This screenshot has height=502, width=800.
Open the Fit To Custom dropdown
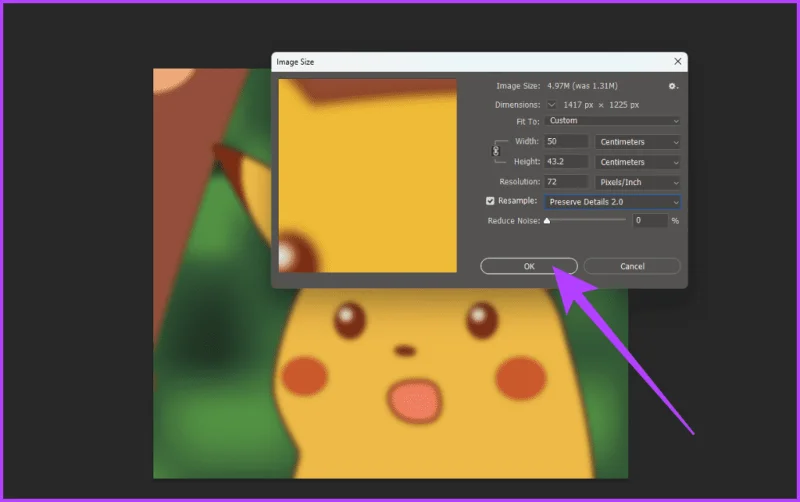[612, 121]
